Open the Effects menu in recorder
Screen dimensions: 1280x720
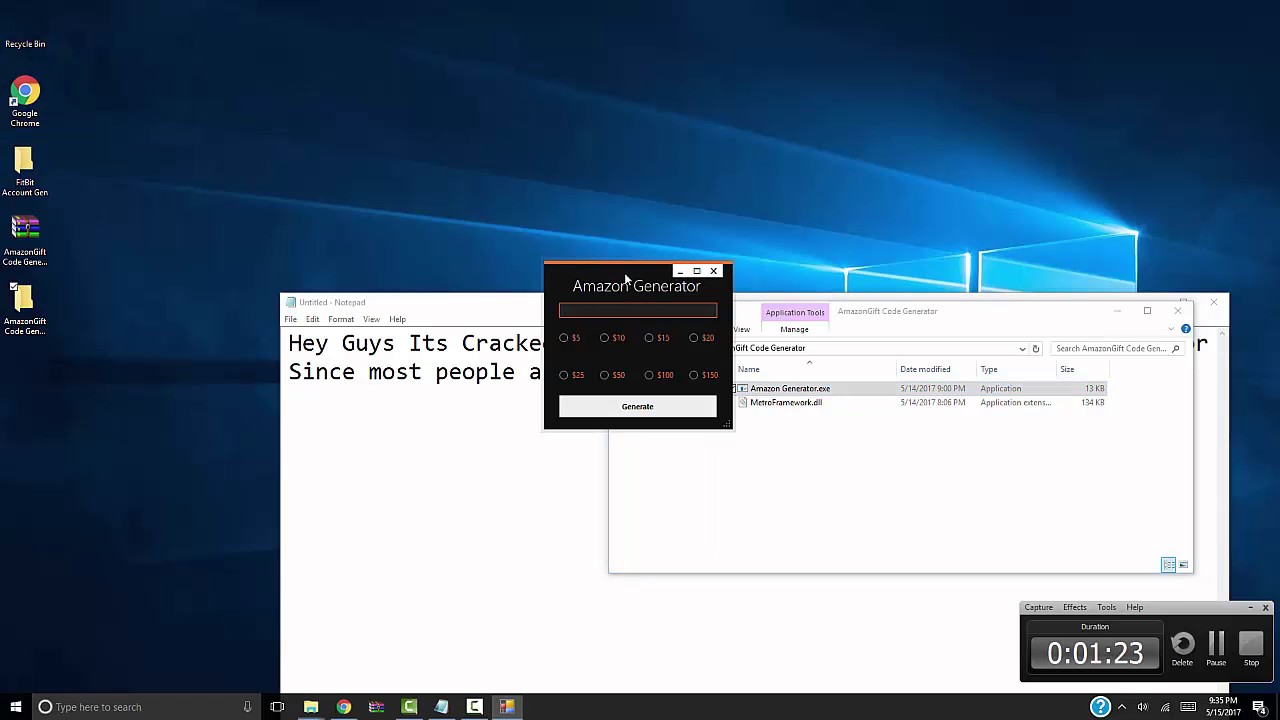[x=1075, y=607]
